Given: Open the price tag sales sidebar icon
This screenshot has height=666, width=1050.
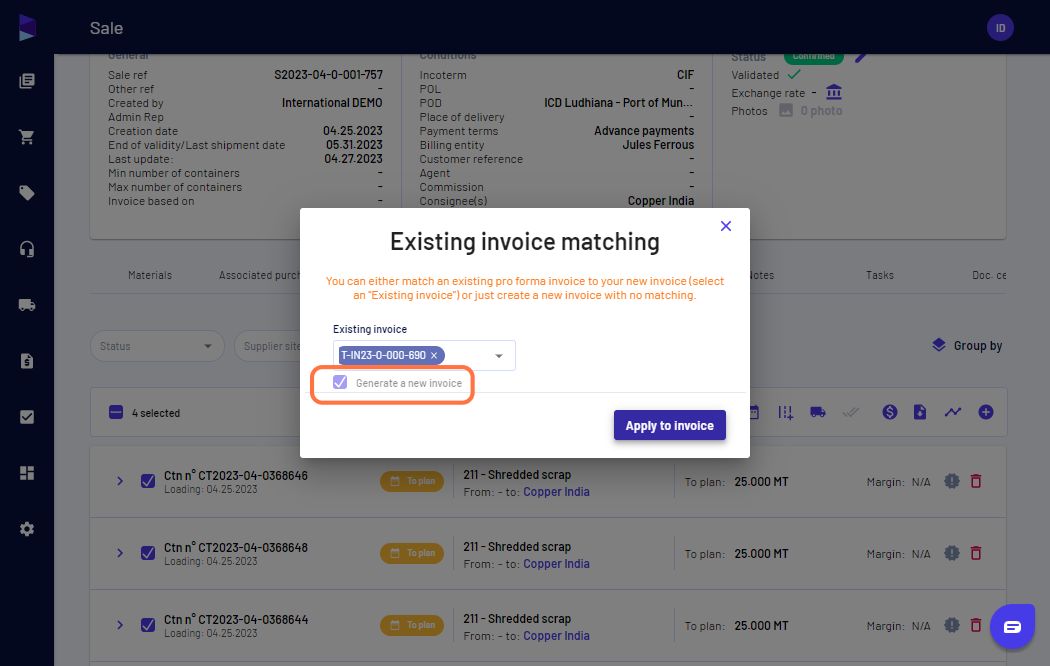Looking at the screenshot, I should [x=27, y=193].
